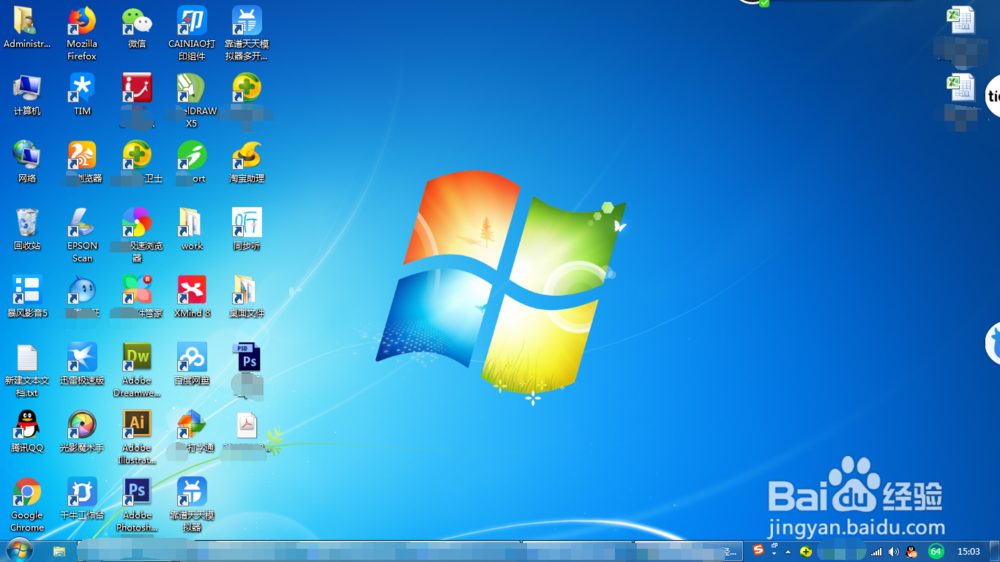
Task: Open the volume speaker tray icon
Action: pyautogui.click(x=893, y=552)
